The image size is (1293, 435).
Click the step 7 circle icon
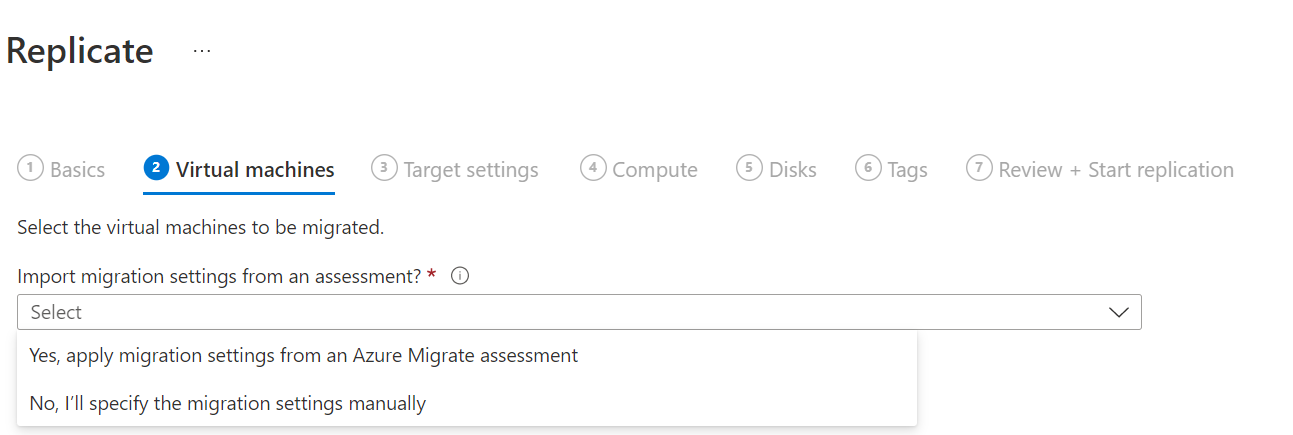(x=978, y=168)
